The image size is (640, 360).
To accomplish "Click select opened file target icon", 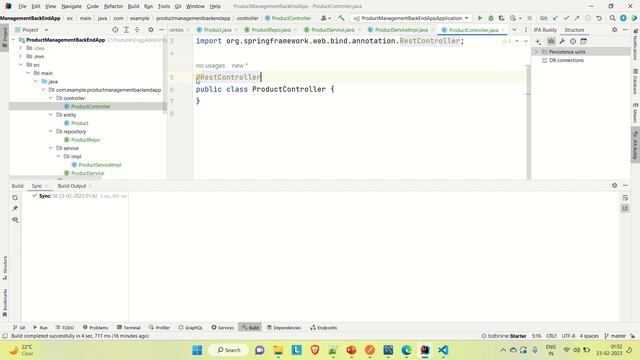I will pos(115,30).
